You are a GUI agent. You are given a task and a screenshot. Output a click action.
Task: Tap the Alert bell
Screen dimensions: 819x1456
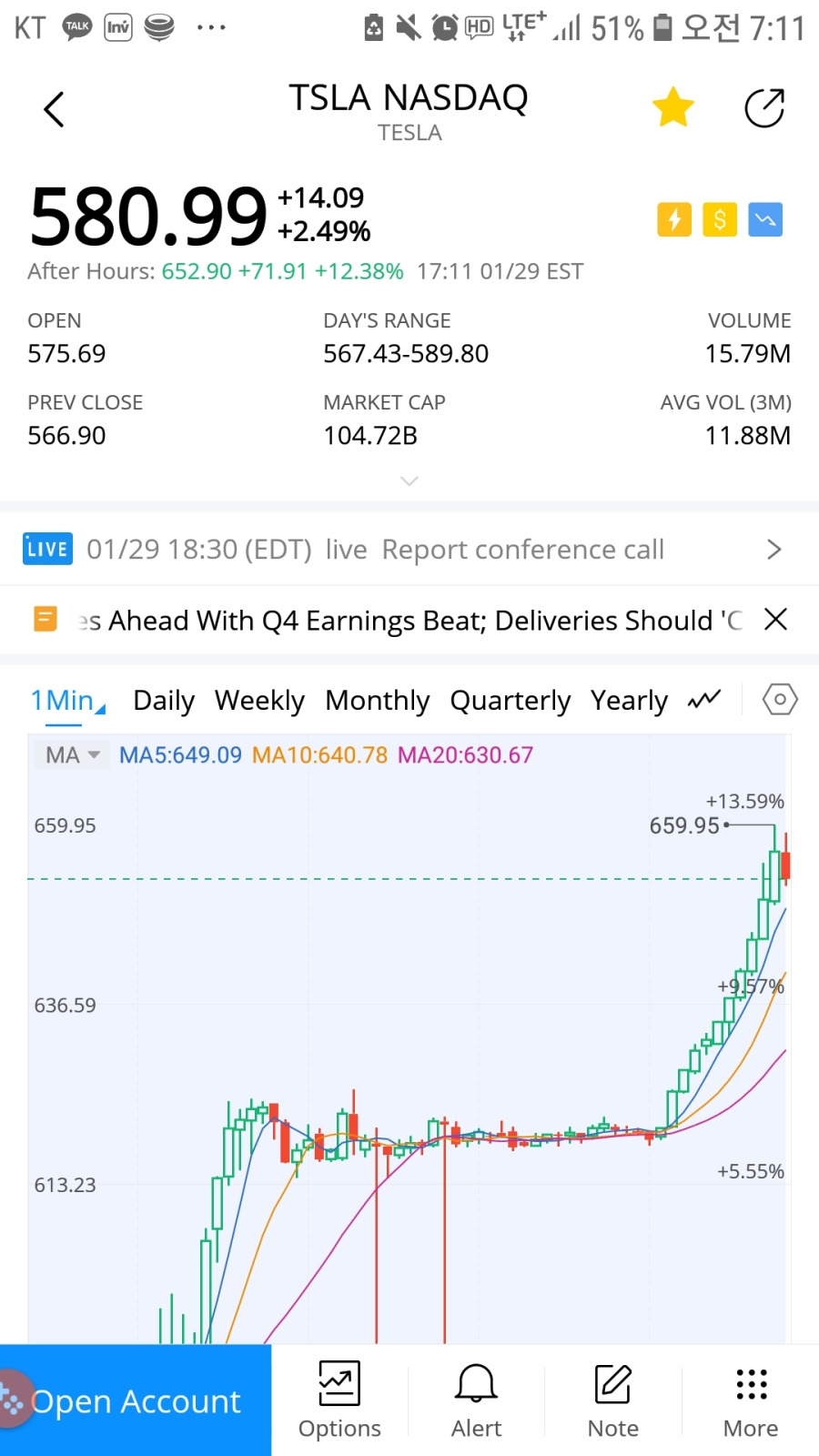476,1400
